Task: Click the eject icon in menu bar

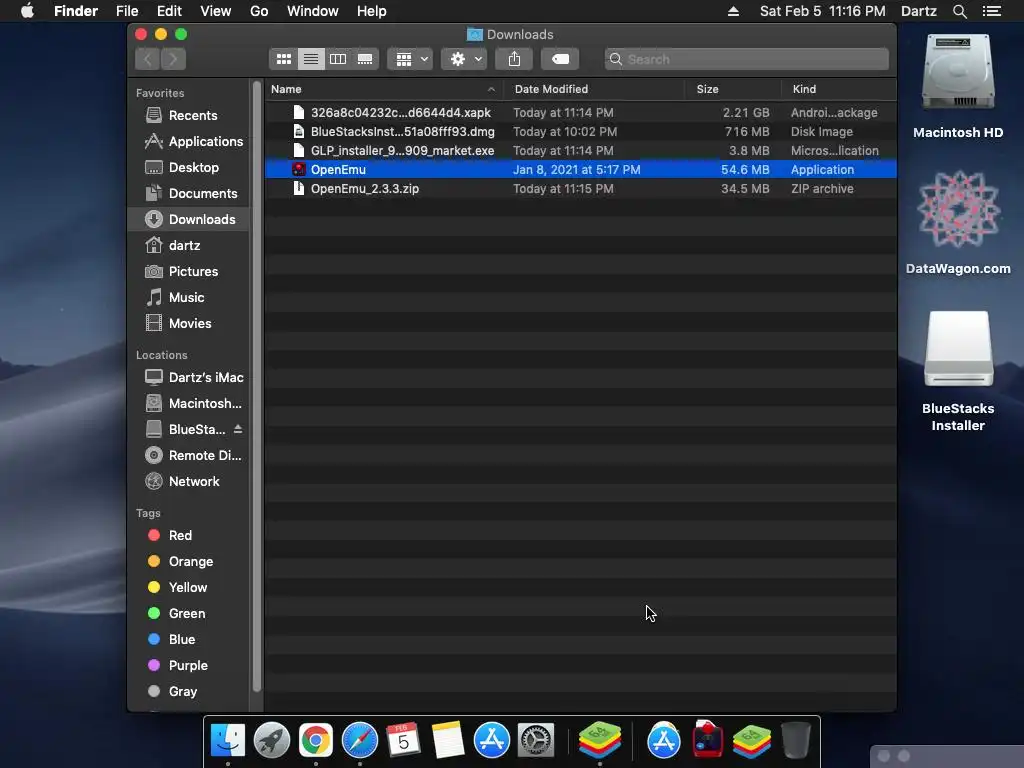Action: click(733, 11)
